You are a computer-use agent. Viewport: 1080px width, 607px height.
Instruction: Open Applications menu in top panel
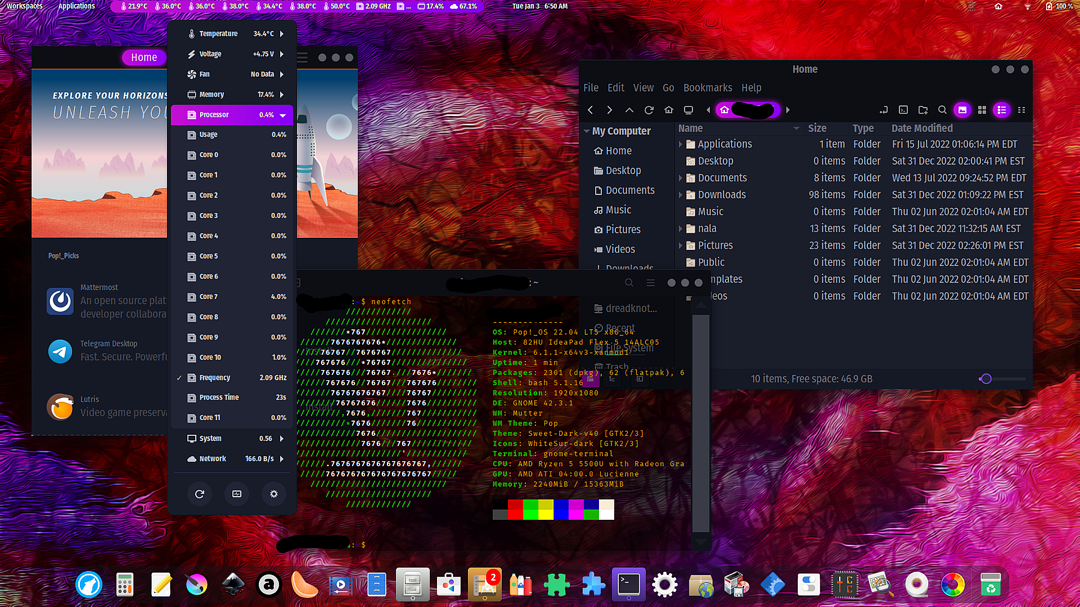76,6
